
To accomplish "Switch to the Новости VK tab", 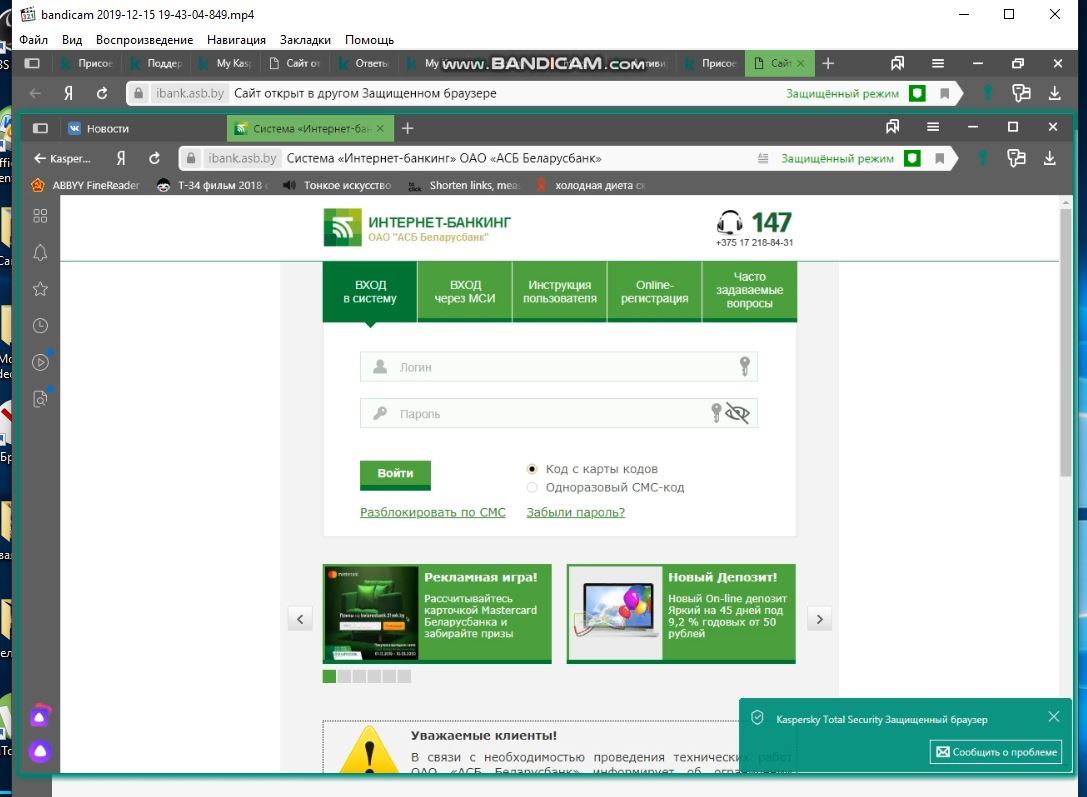I will 98,128.
